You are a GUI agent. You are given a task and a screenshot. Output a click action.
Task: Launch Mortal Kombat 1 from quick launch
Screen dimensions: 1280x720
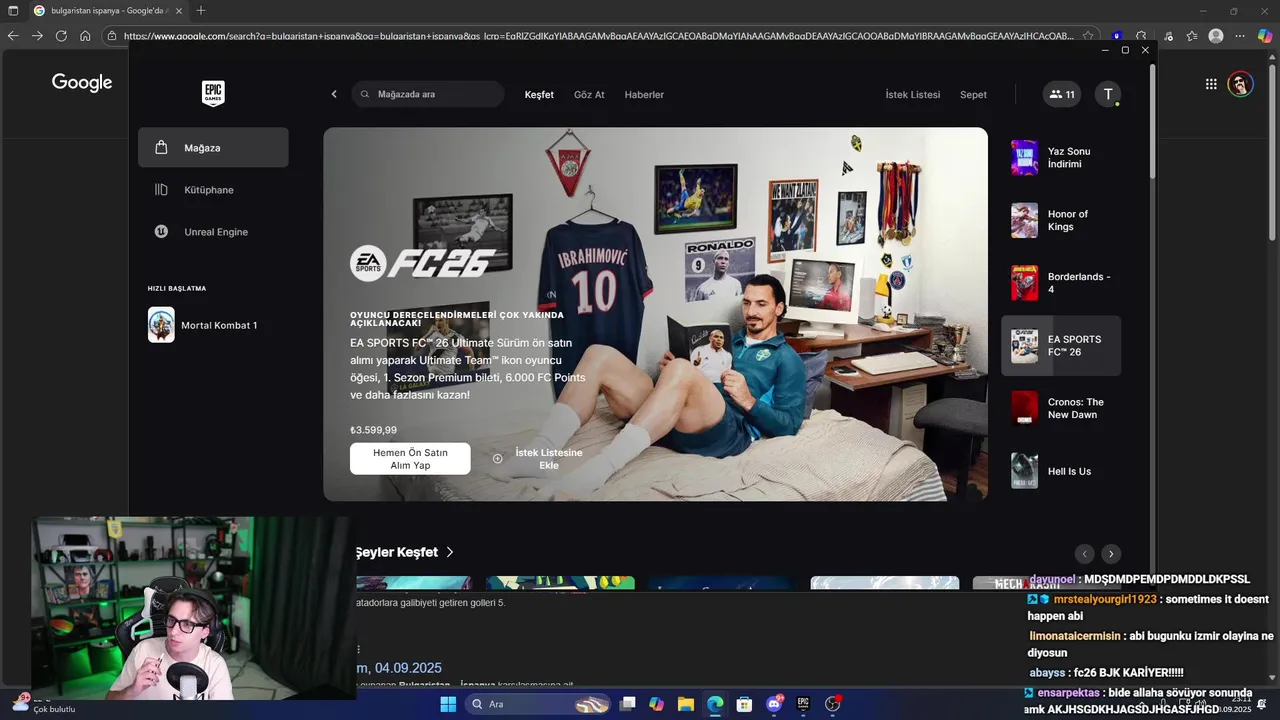pyautogui.click(x=213, y=325)
